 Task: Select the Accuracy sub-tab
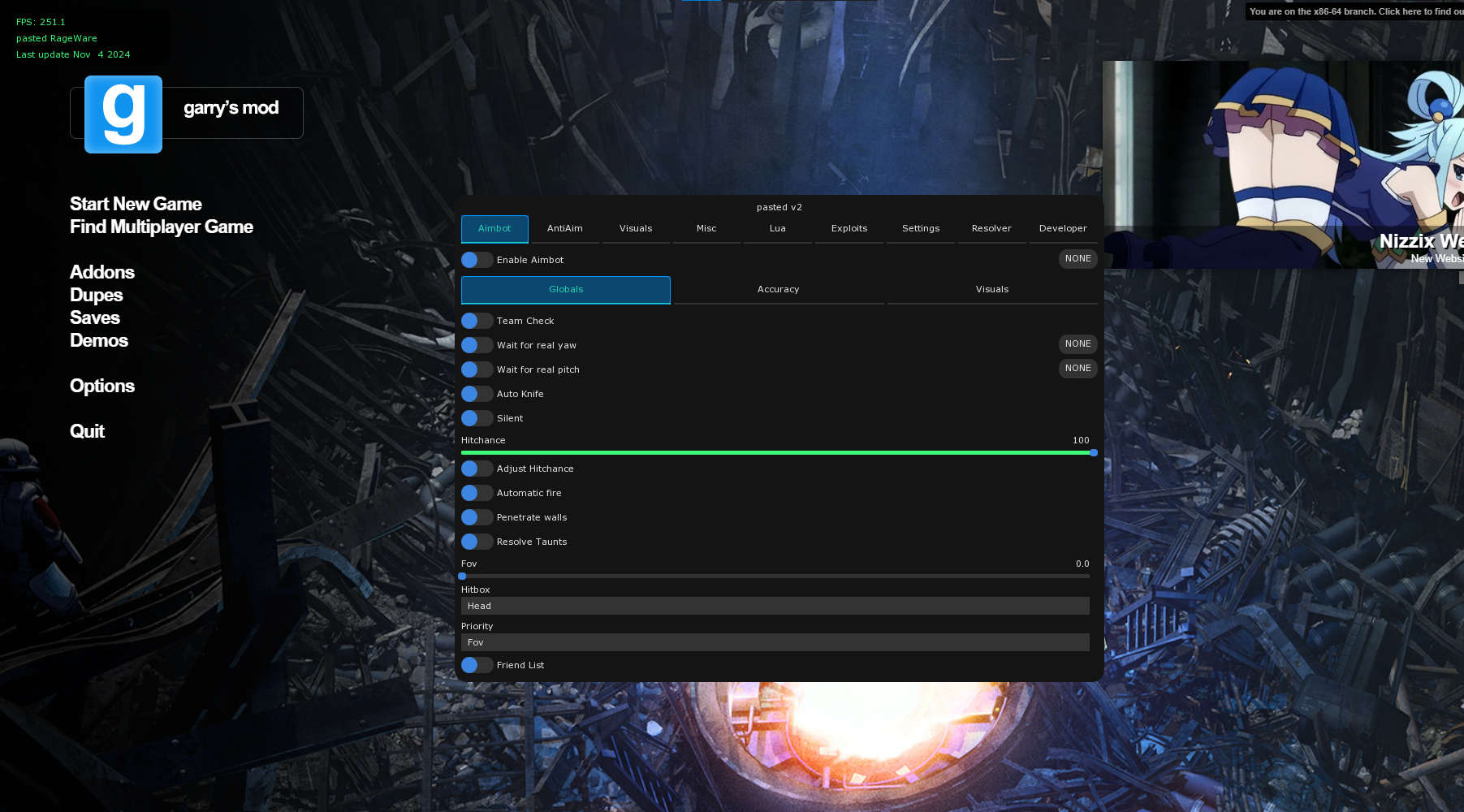(779, 290)
